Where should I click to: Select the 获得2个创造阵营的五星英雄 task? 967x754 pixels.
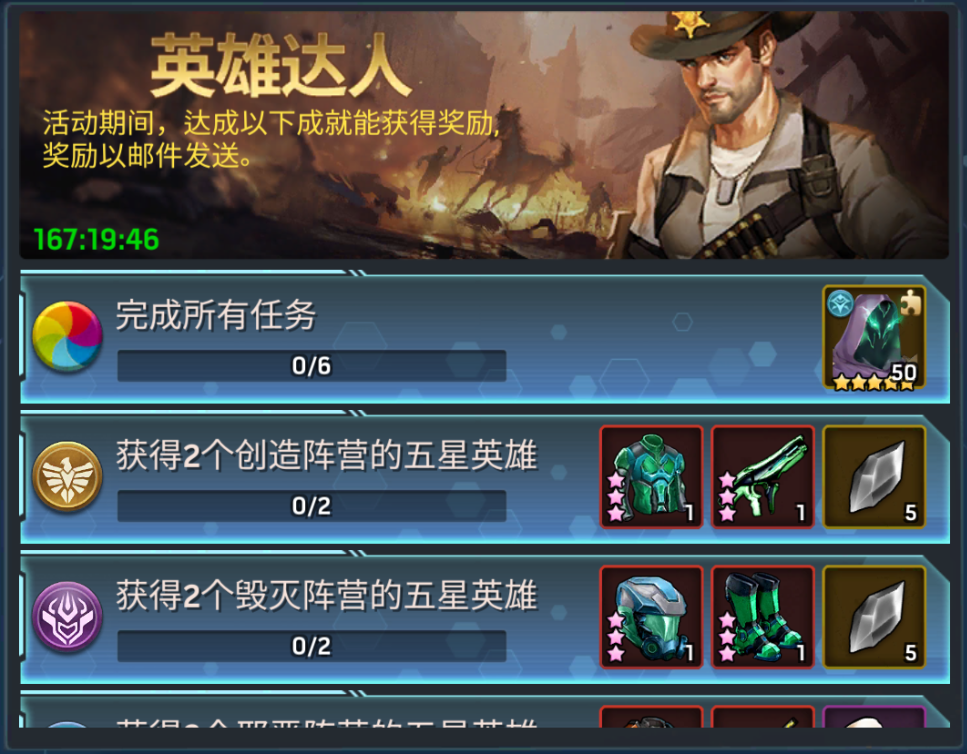[x=485, y=479]
